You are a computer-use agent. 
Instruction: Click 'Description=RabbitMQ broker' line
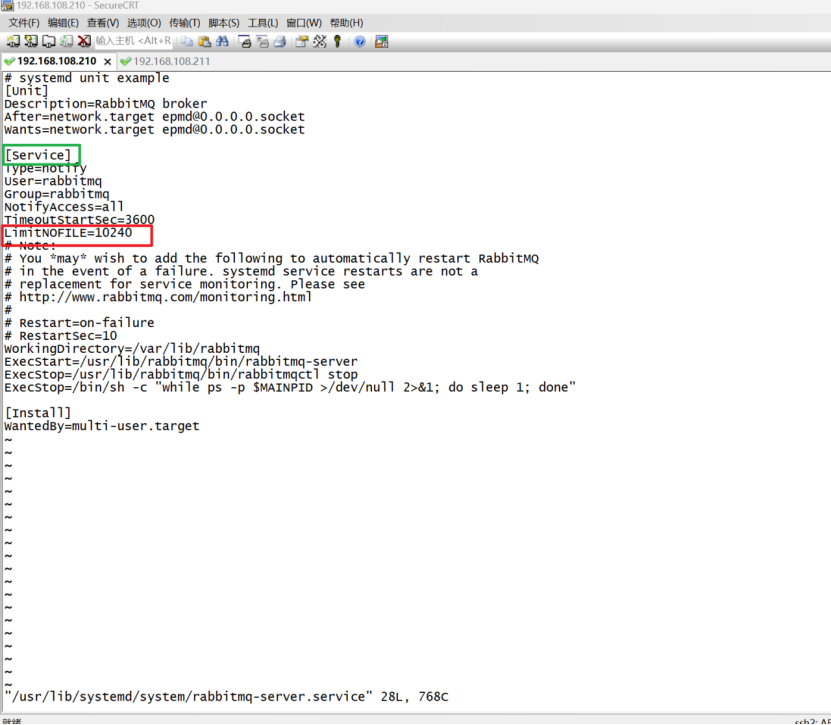click(105, 104)
